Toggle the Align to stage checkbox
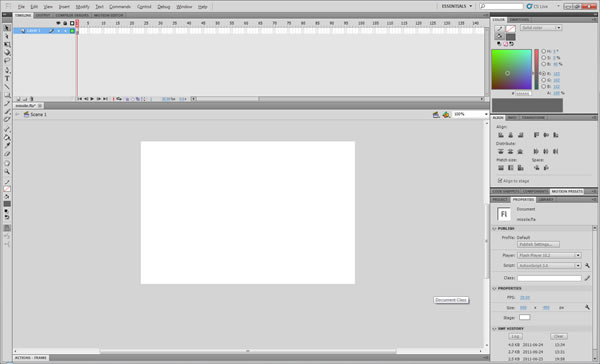Image resolution: width=600 pixels, height=364 pixels. coord(500,180)
